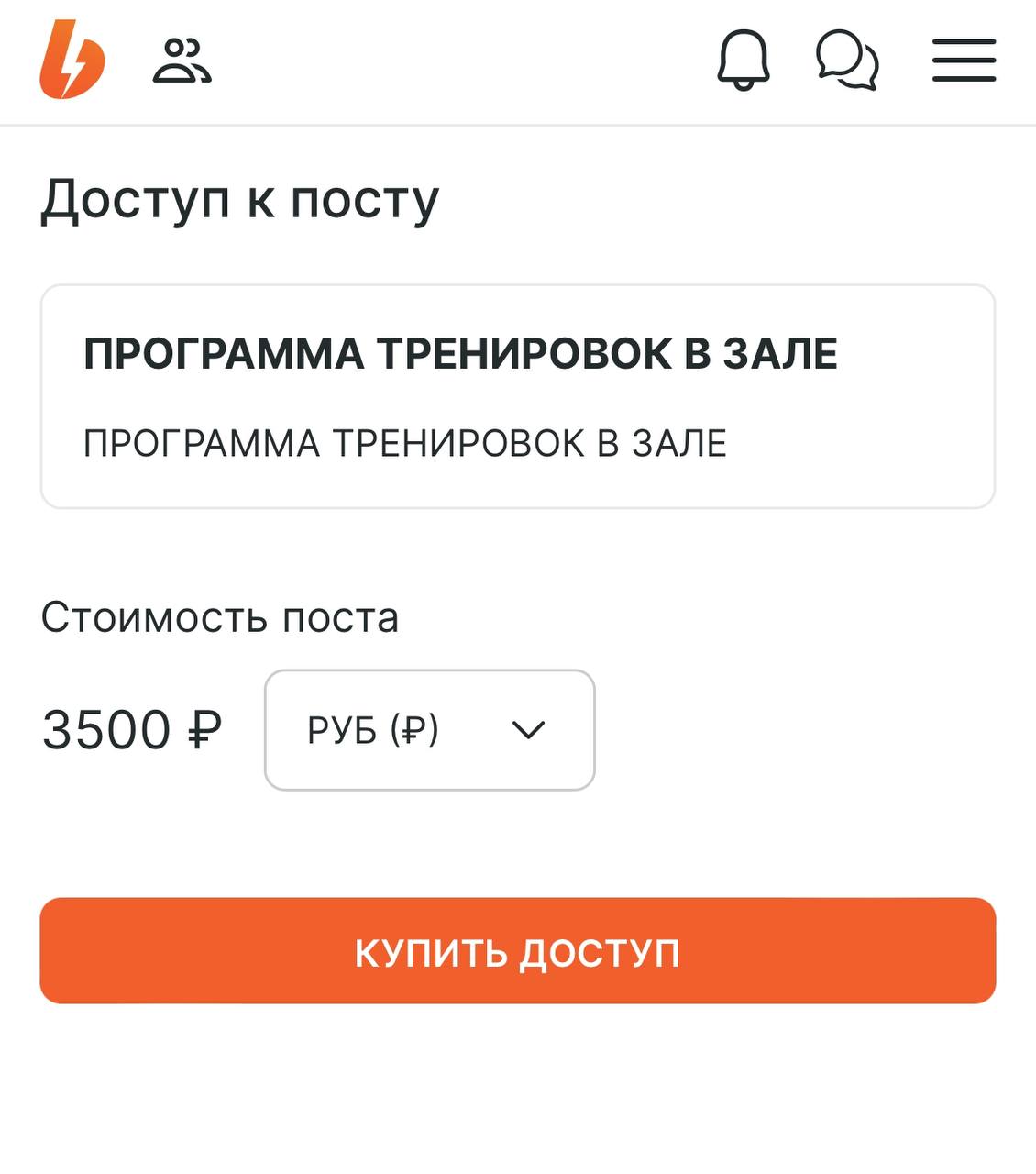Image resolution: width=1036 pixels, height=1174 pixels.
Task: Click the РУБ (₽) text in currency selector
Action: (373, 730)
